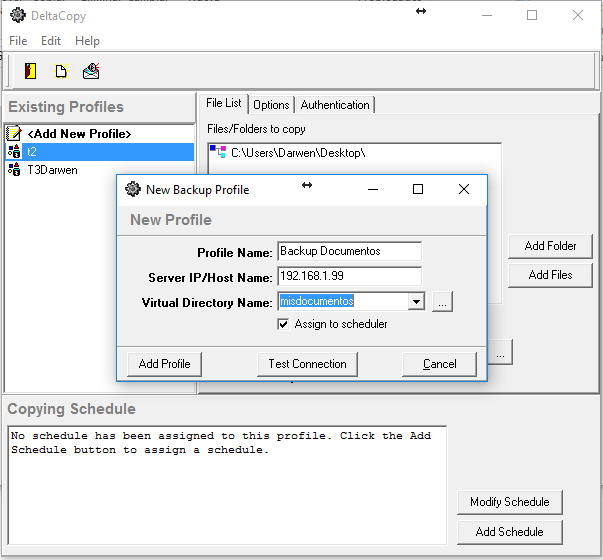This screenshot has height=560, width=603.
Task: Maximize the New Backup Profile dialog
Action: [418, 189]
